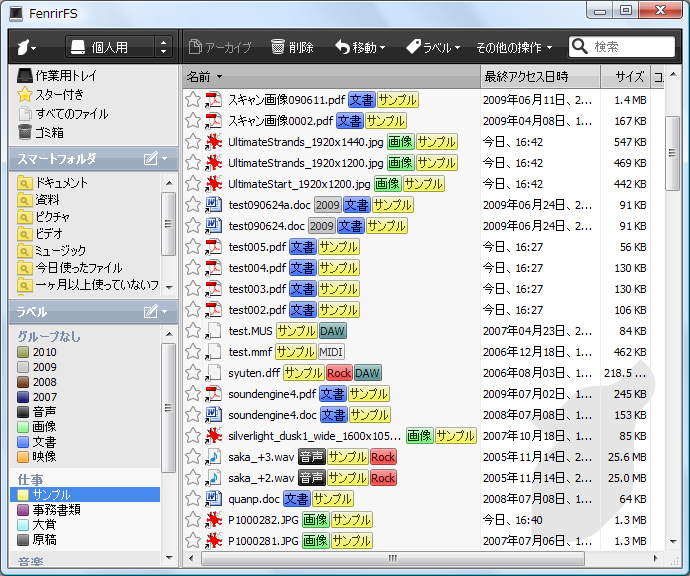Screen dimensions: 690x576
Task: Select the file test003.pdf
Action: click(257, 289)
